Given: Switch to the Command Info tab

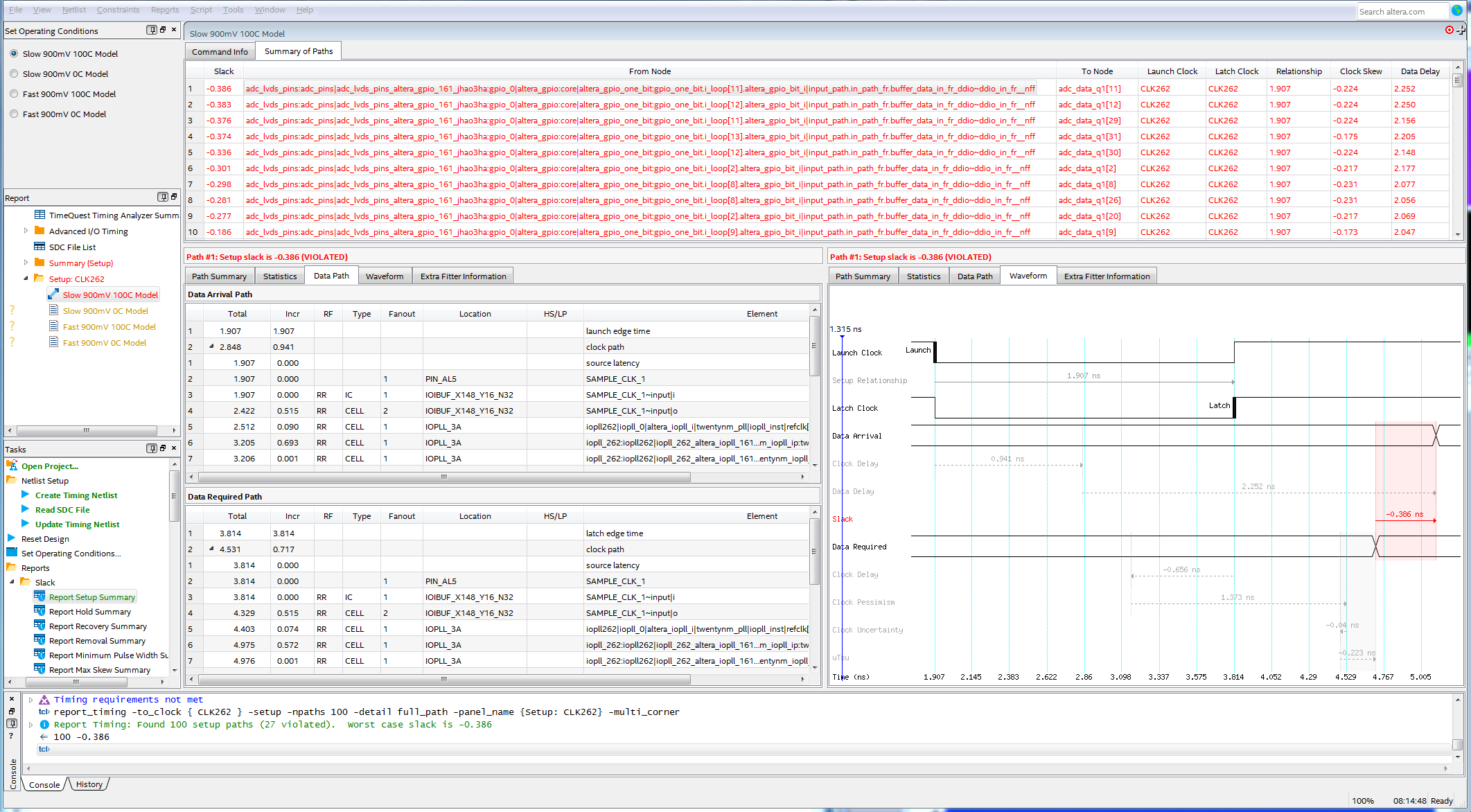Looking at the screenshot, I should tap(220, 52).
